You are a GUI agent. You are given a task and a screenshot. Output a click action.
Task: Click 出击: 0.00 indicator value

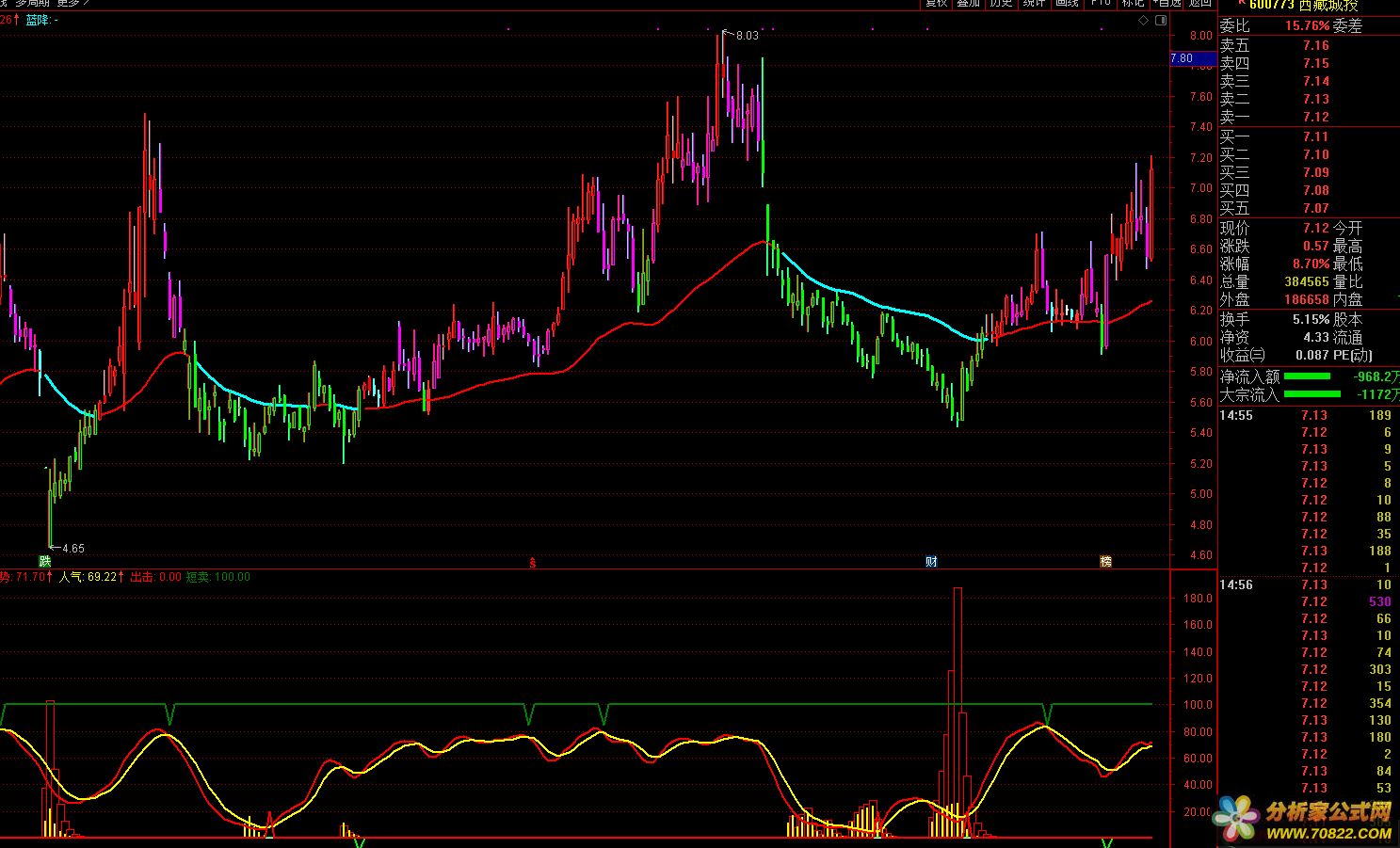tap(155, 577)
